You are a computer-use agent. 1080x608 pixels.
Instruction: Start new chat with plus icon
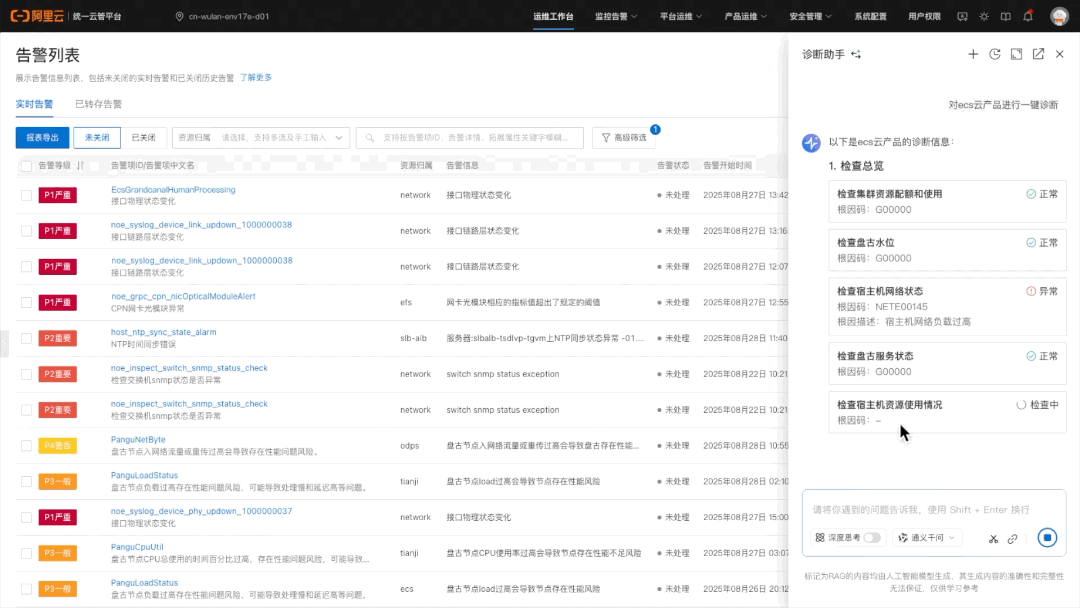[x=973, y=54]
